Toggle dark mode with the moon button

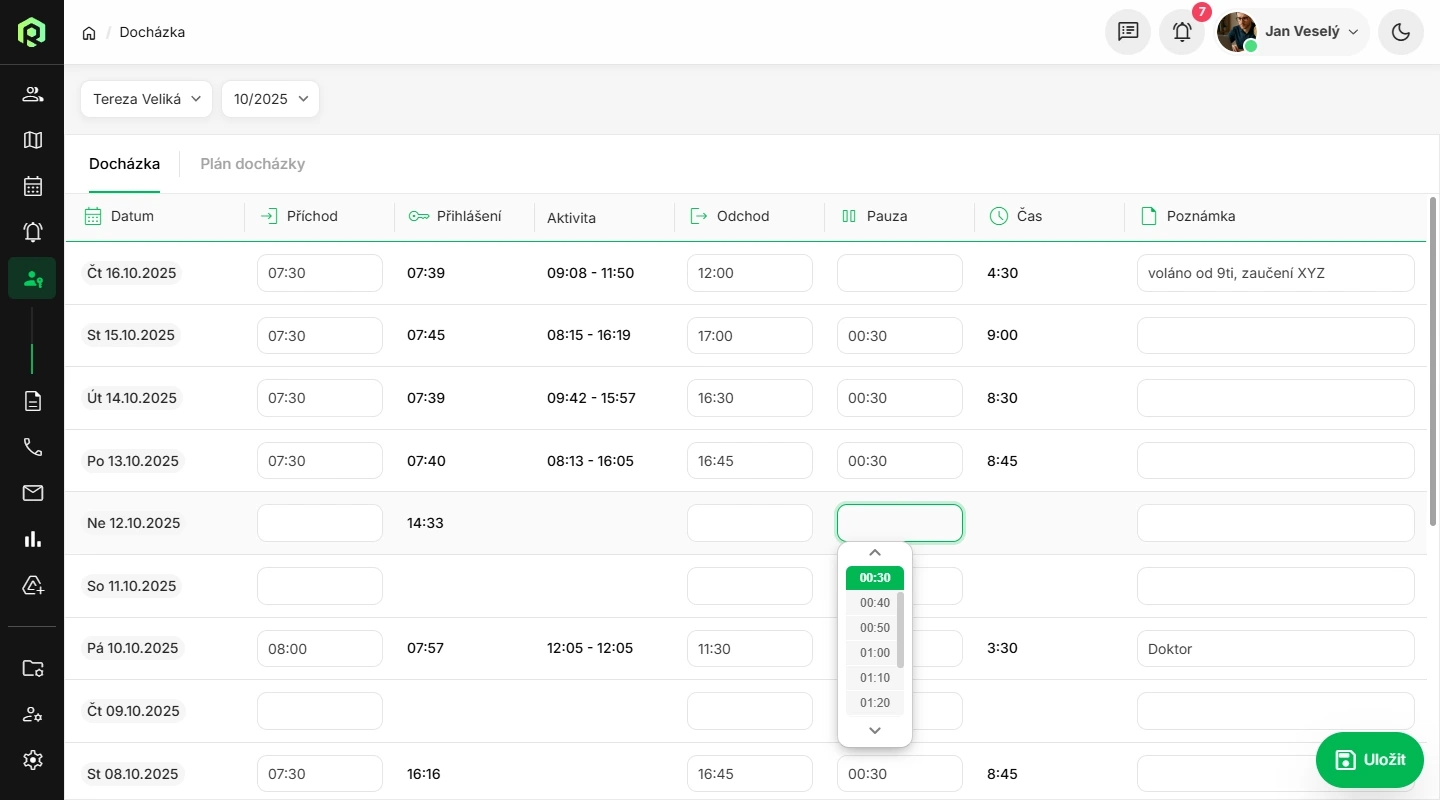(1400, 31)
